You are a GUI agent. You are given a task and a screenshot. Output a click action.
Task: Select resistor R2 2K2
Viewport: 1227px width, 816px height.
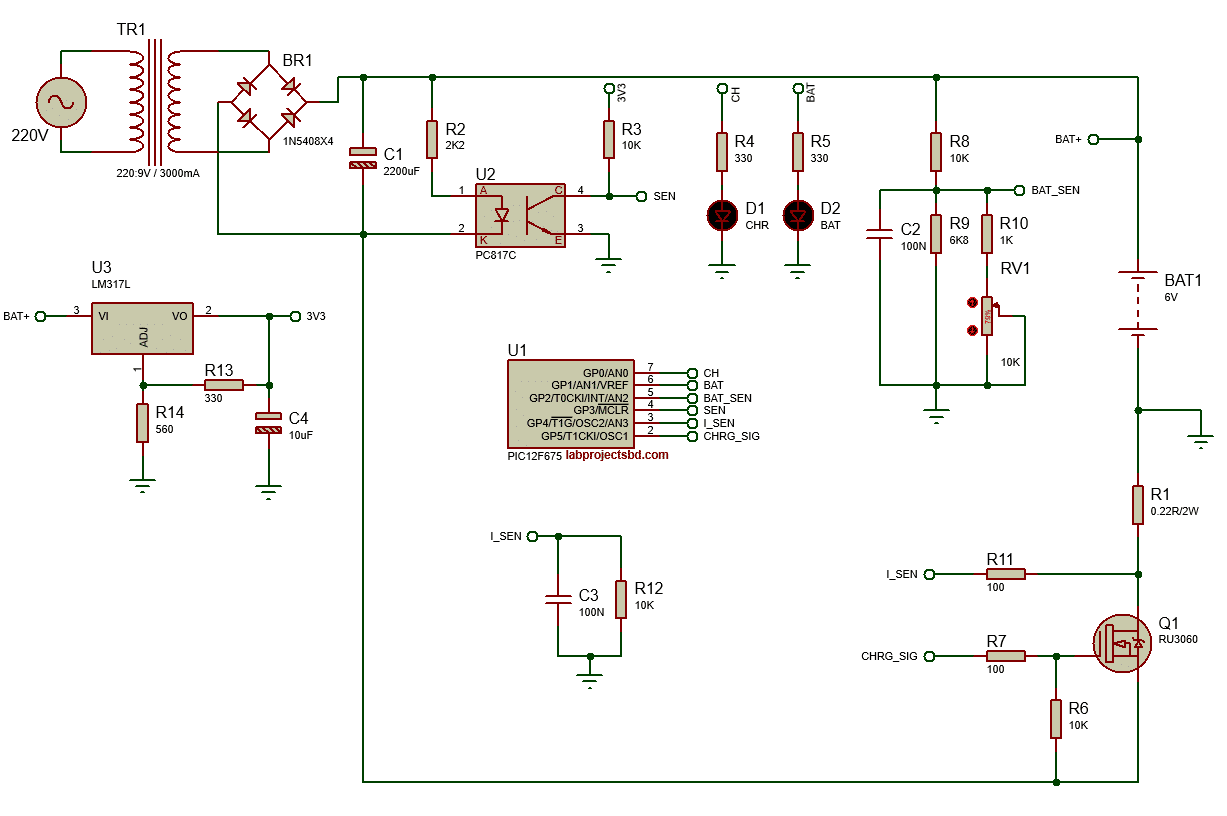[x=432, y=139]
